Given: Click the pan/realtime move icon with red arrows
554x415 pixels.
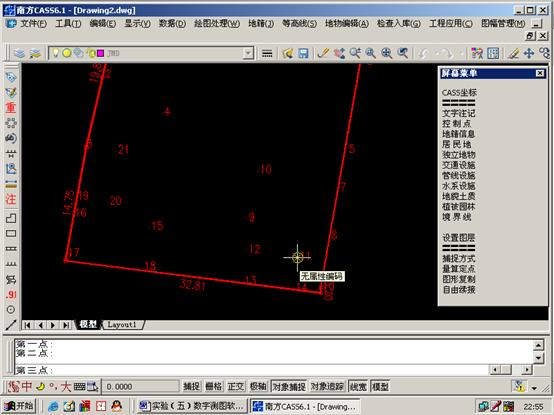Looking at the screenshot, I should [x=340, y=53].
